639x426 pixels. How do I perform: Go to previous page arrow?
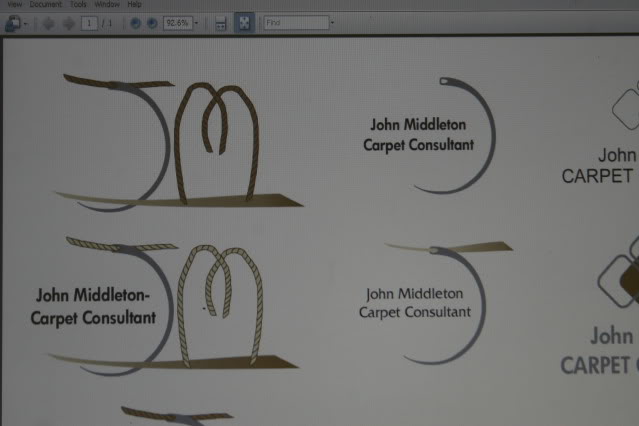(x=47, y=23)
